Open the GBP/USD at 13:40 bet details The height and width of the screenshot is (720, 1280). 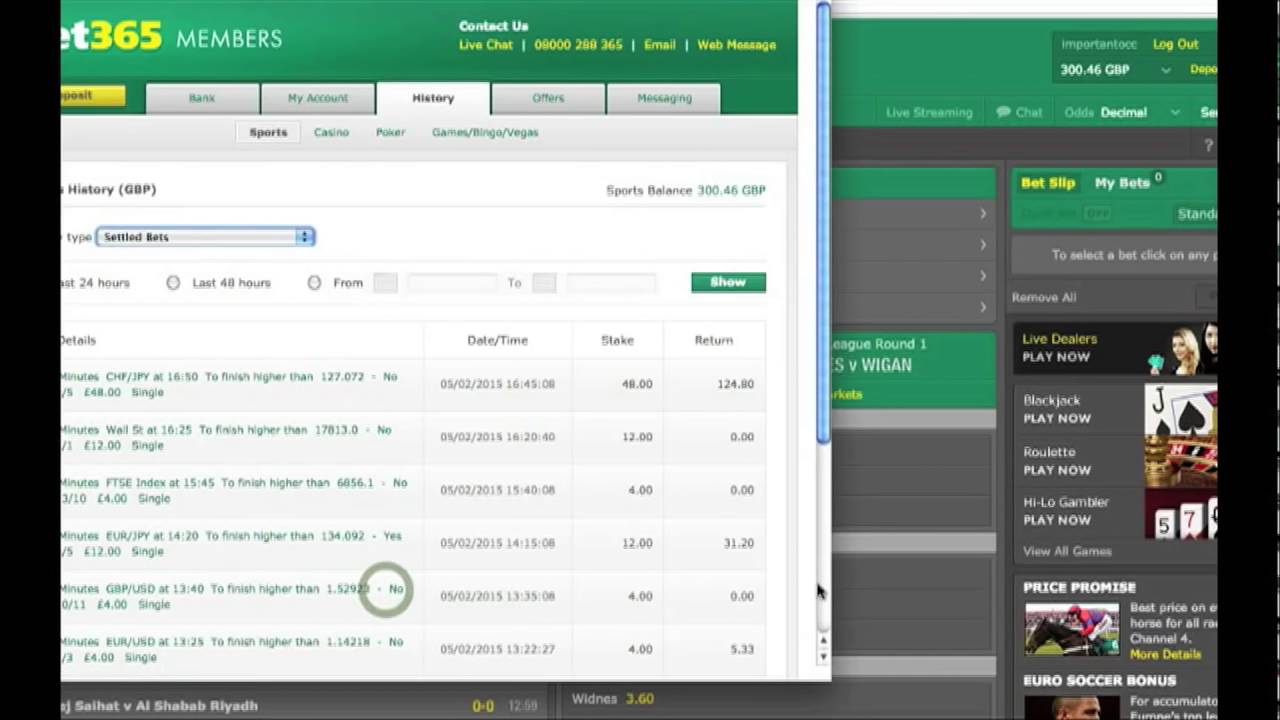click(232, 596)
